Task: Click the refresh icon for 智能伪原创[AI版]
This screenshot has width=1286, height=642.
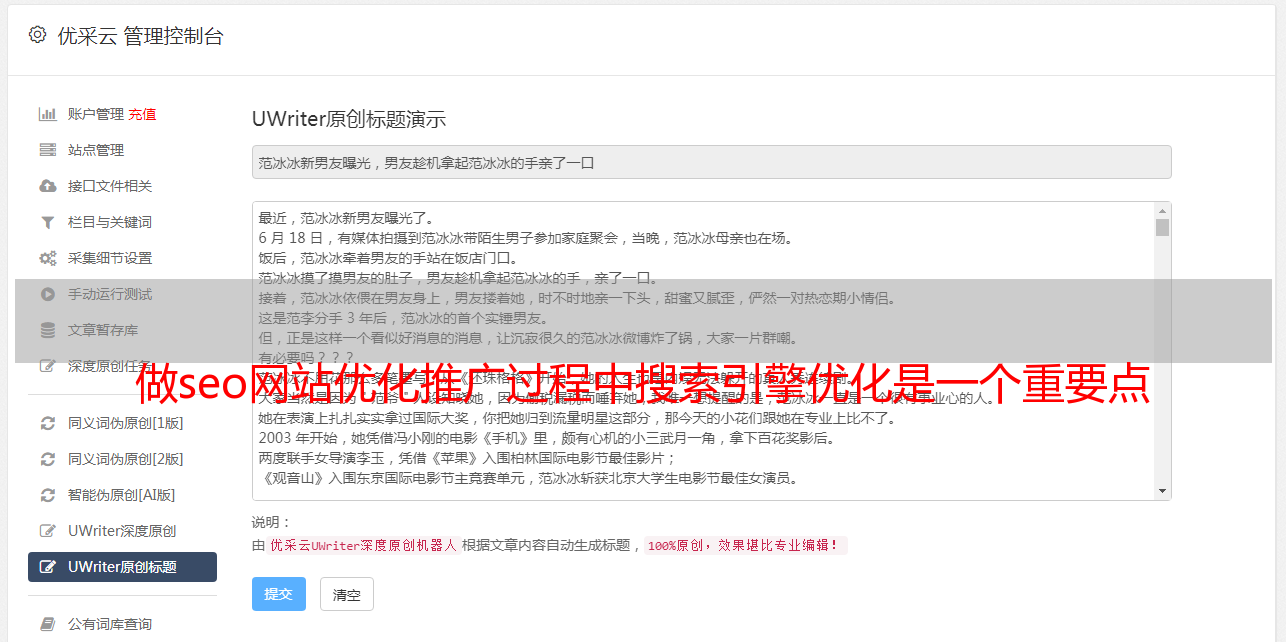Action: (x=47, y=495)
